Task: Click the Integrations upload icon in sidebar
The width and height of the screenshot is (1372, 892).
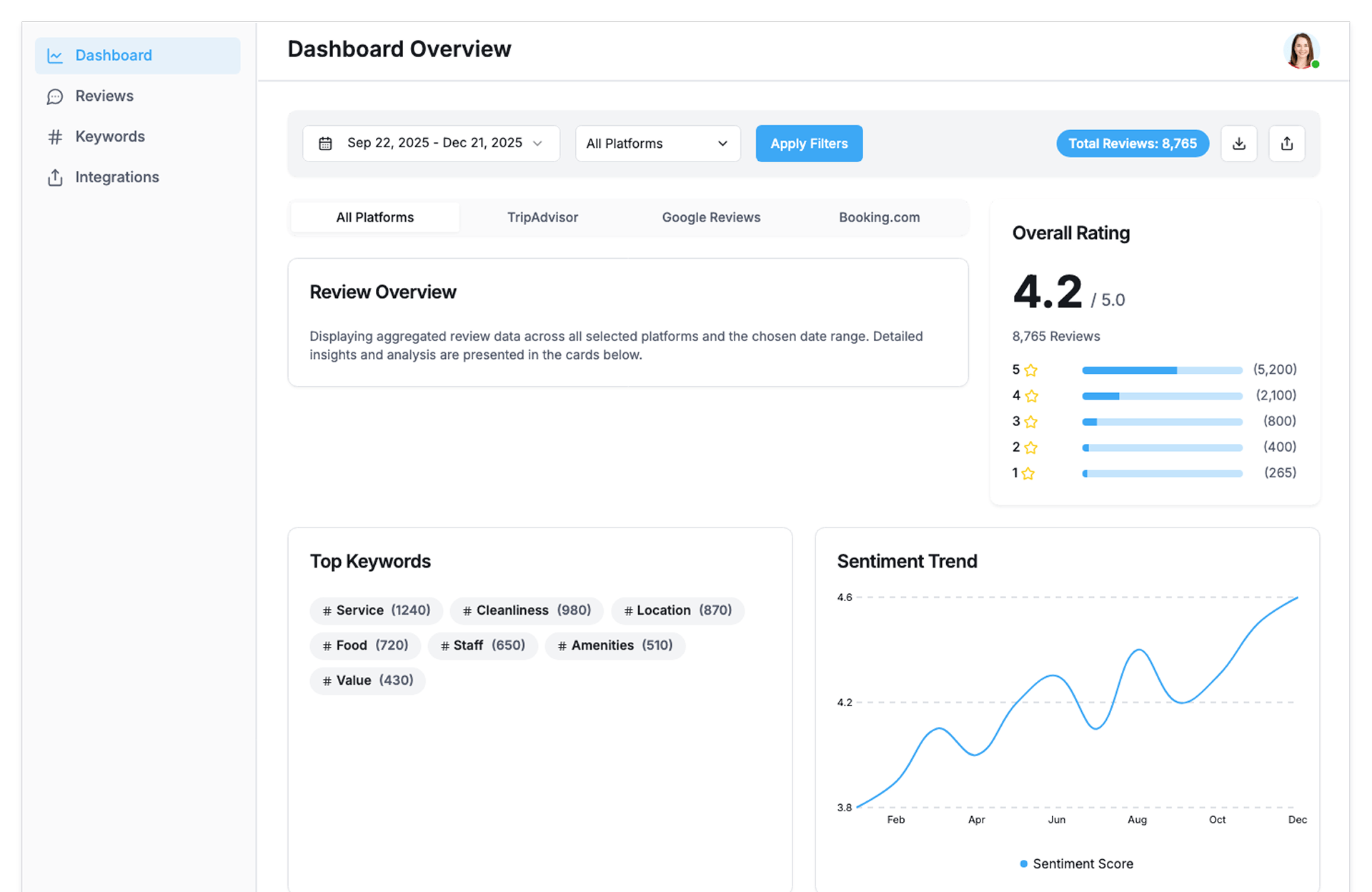Action: coord(55,177)
